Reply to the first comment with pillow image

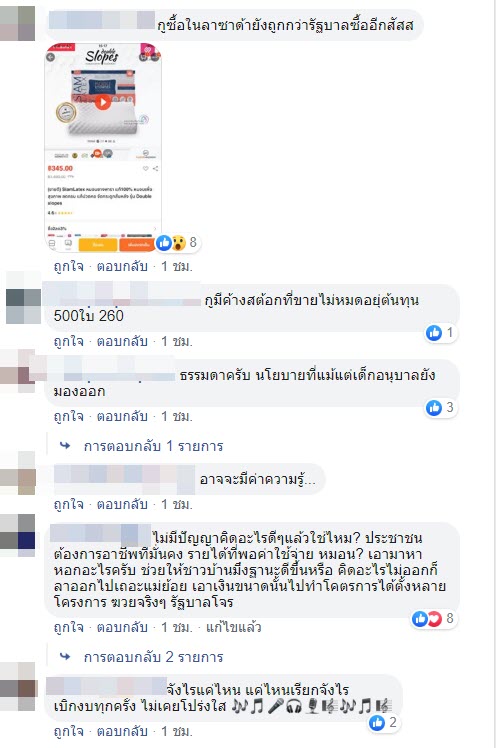122,266
